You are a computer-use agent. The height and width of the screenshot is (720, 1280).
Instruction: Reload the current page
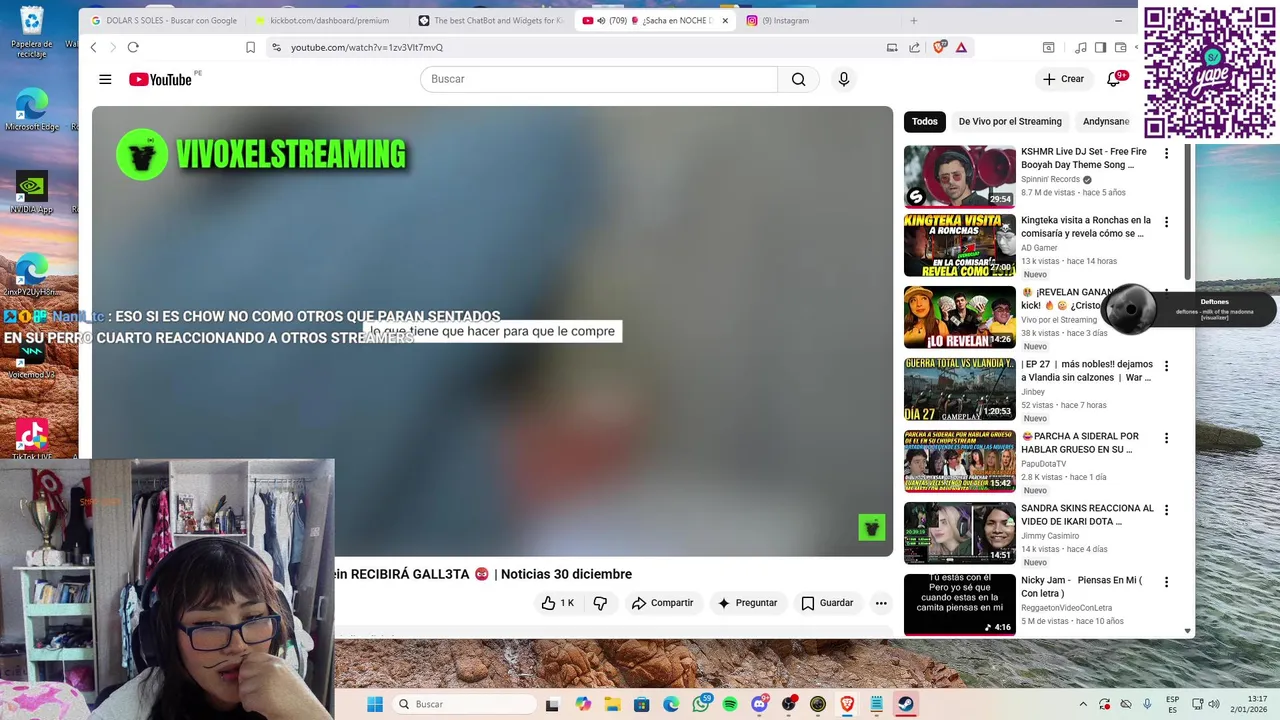133,47
